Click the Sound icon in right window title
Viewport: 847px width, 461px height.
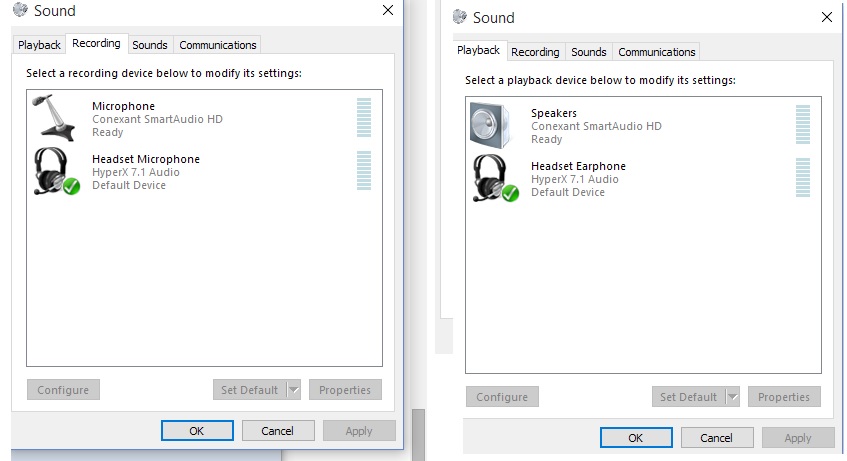point(460,17)
